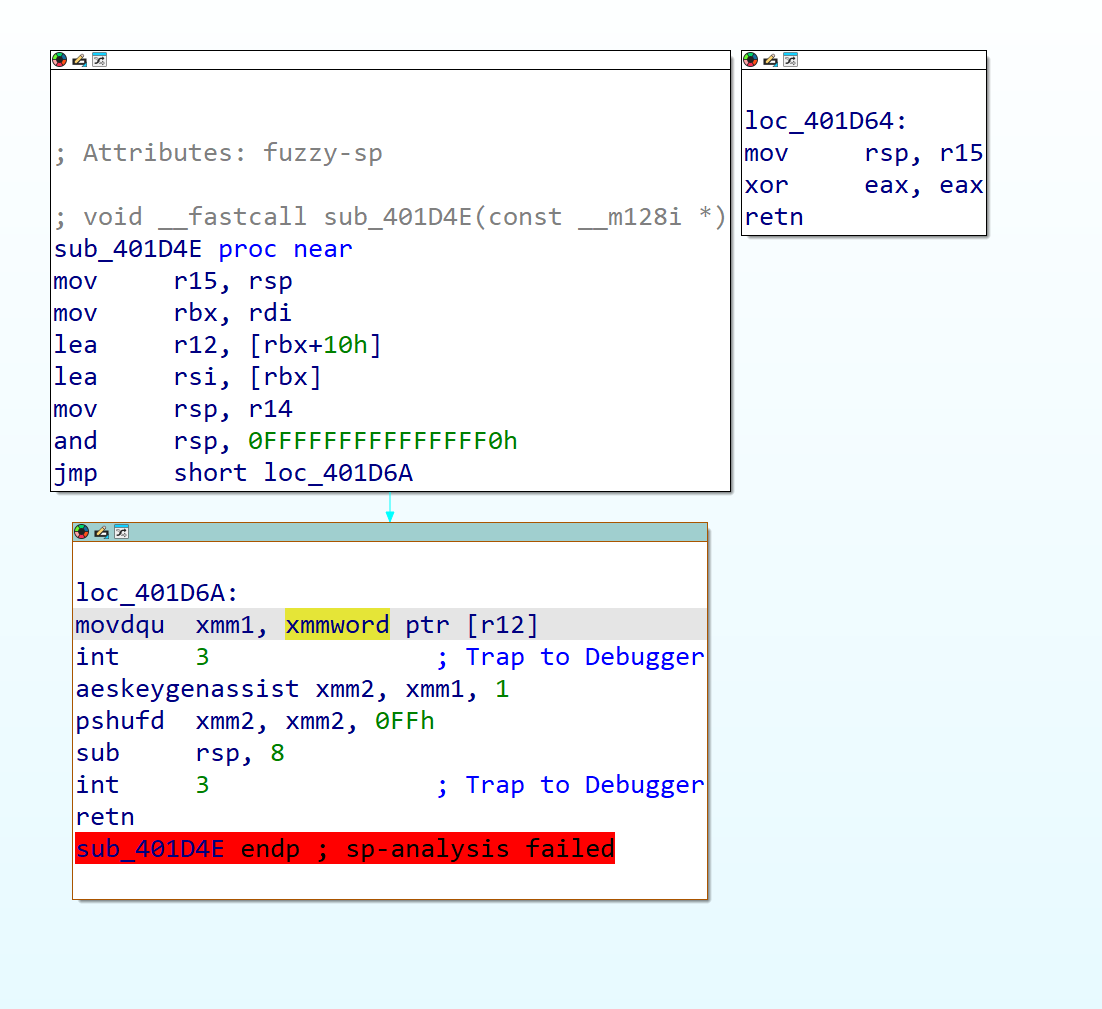Click the red sub_401D4E endp line
The image size is (1102, 1009).
(x=345, y=849)
